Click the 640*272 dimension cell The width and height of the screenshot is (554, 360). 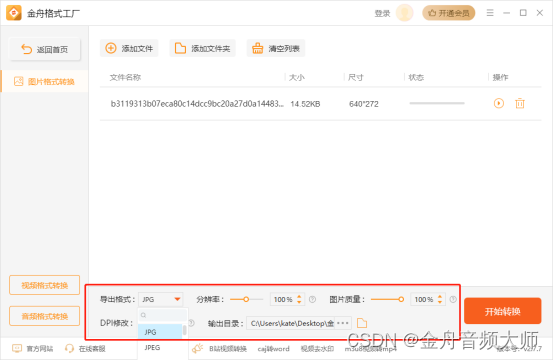(364, 104)
